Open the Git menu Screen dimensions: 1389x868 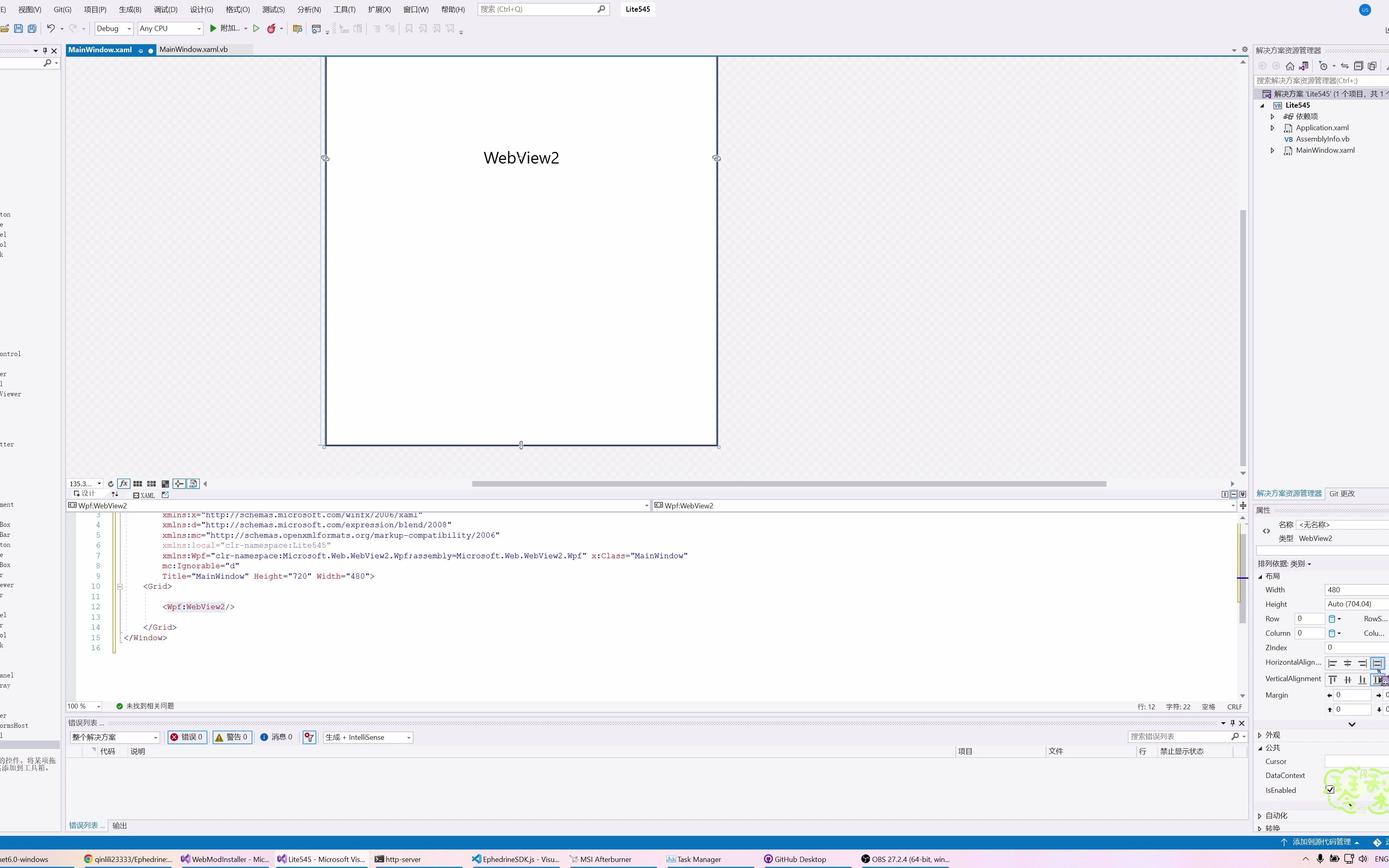point(62,9)
